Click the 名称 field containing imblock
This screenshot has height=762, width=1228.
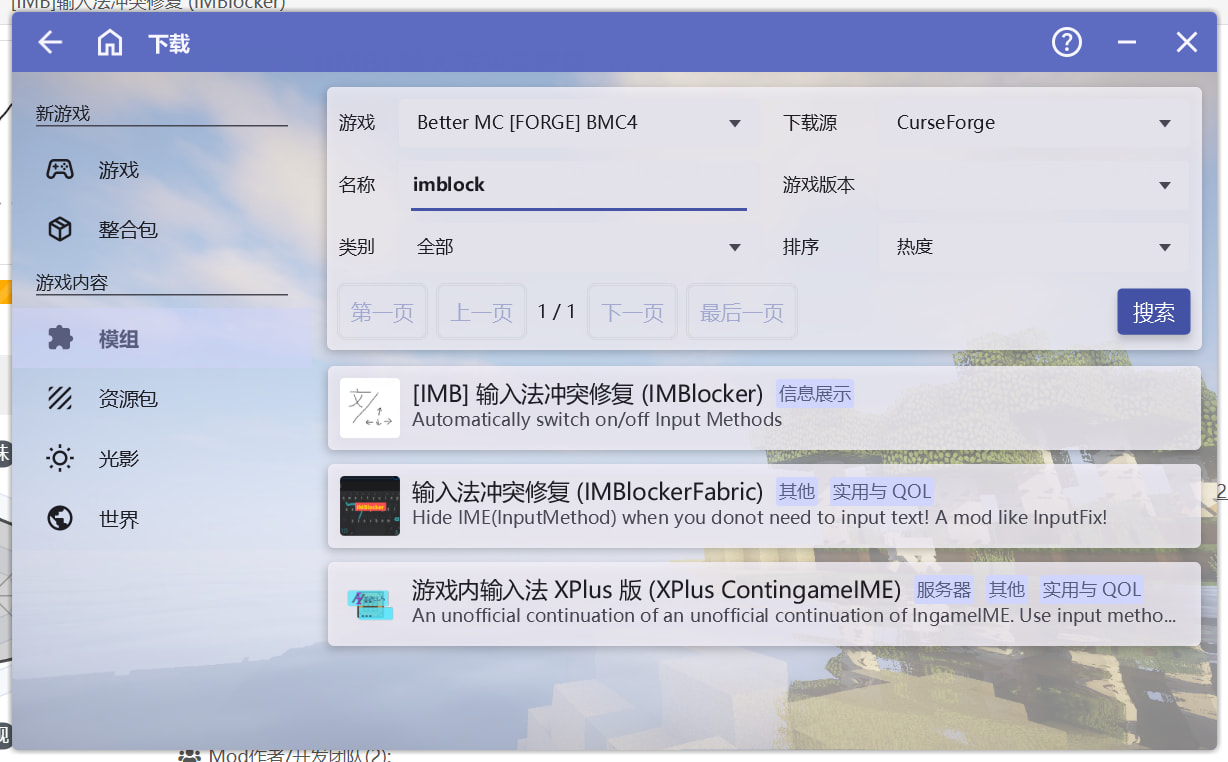pos(579,185)
